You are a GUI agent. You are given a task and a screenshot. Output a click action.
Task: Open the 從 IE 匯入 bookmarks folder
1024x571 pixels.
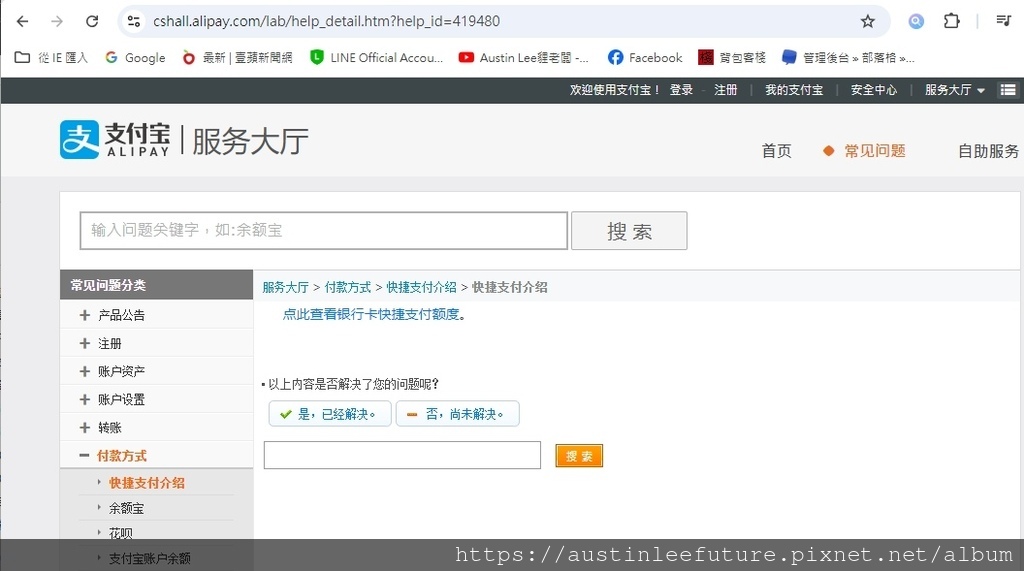51,57
